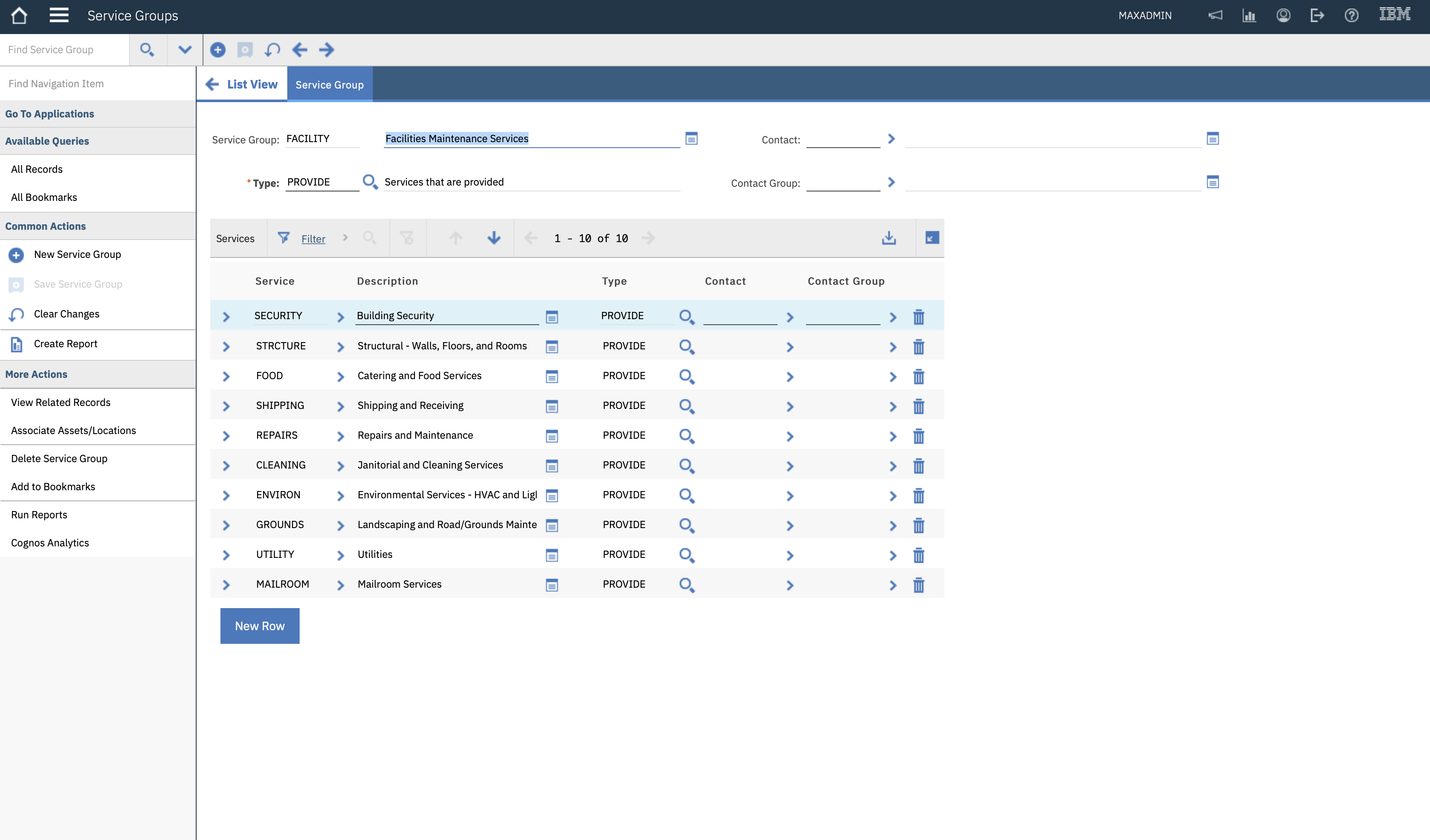Open the Help icon in the top bar
The width and height of the screenshot is (1430, 840).
[1352, 15]
